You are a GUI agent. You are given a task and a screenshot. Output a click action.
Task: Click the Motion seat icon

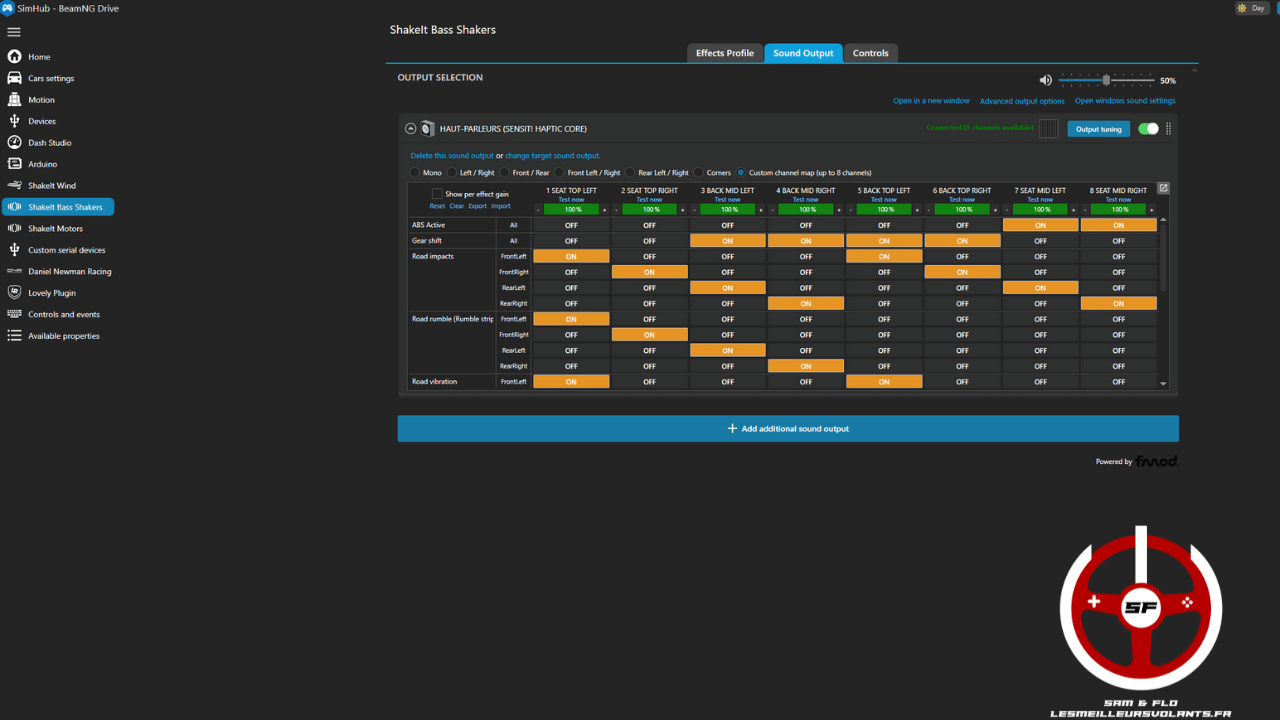[14, 100]
